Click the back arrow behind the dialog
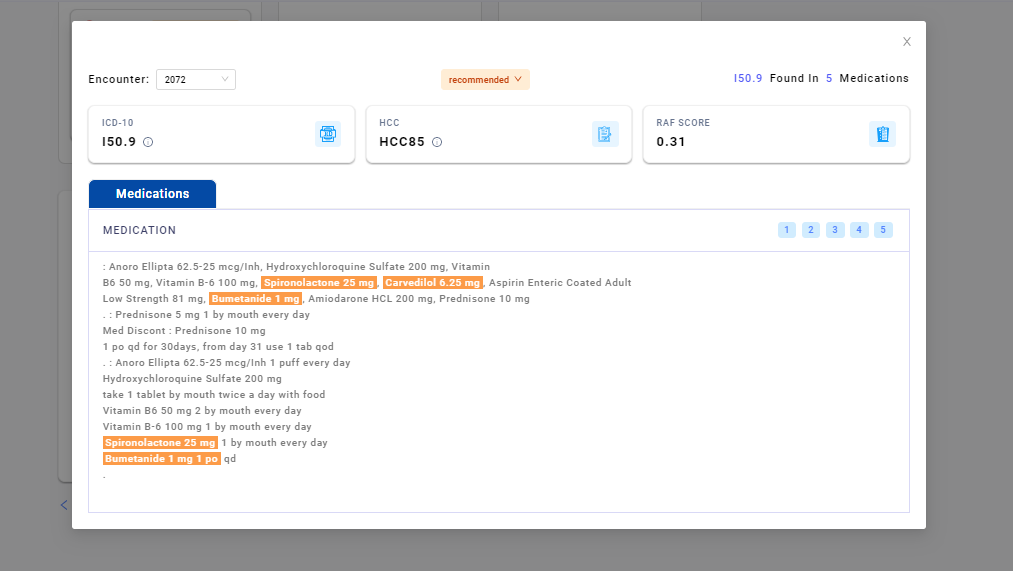The image size is (1013, 571). 64,505
